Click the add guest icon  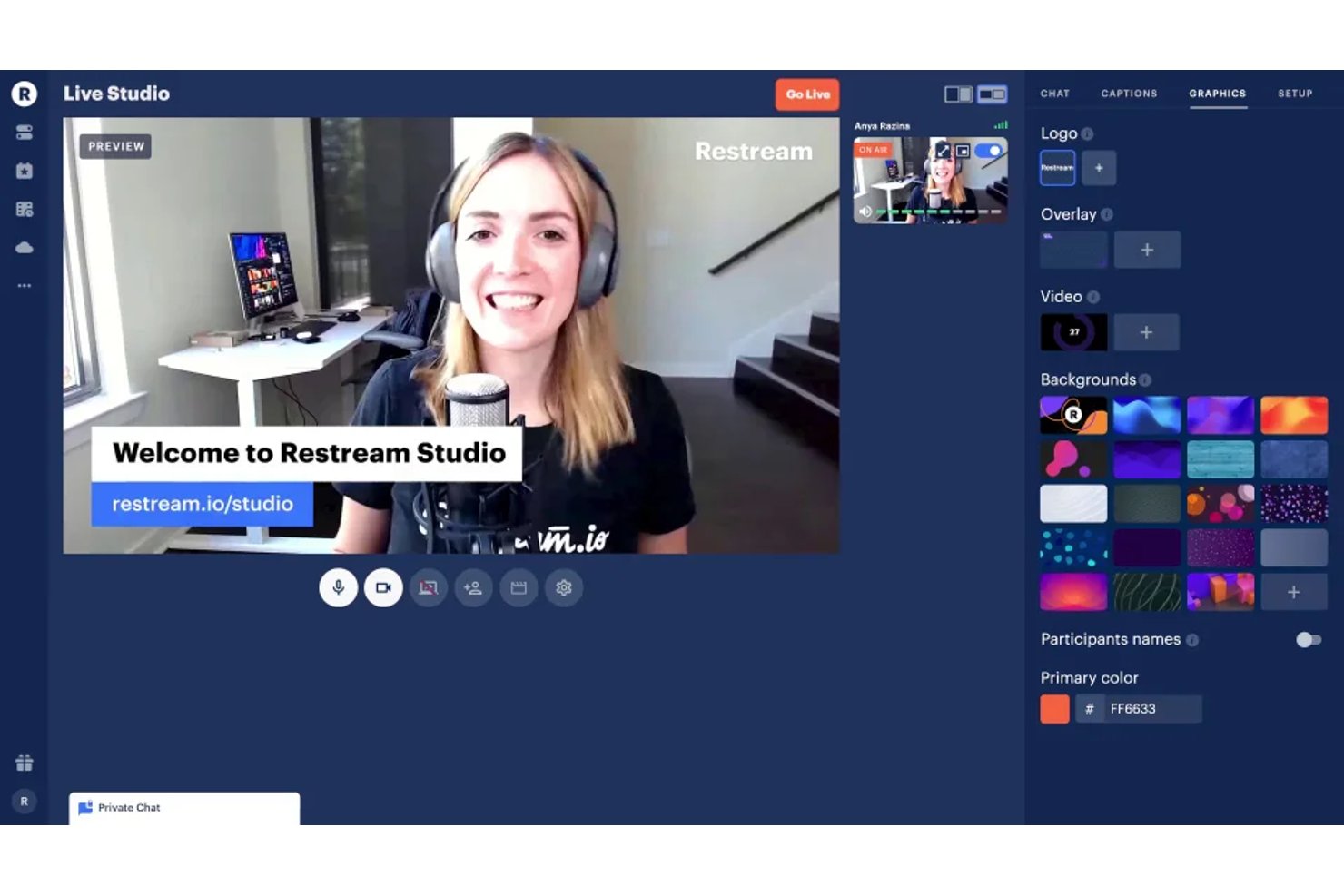(473, 588)
